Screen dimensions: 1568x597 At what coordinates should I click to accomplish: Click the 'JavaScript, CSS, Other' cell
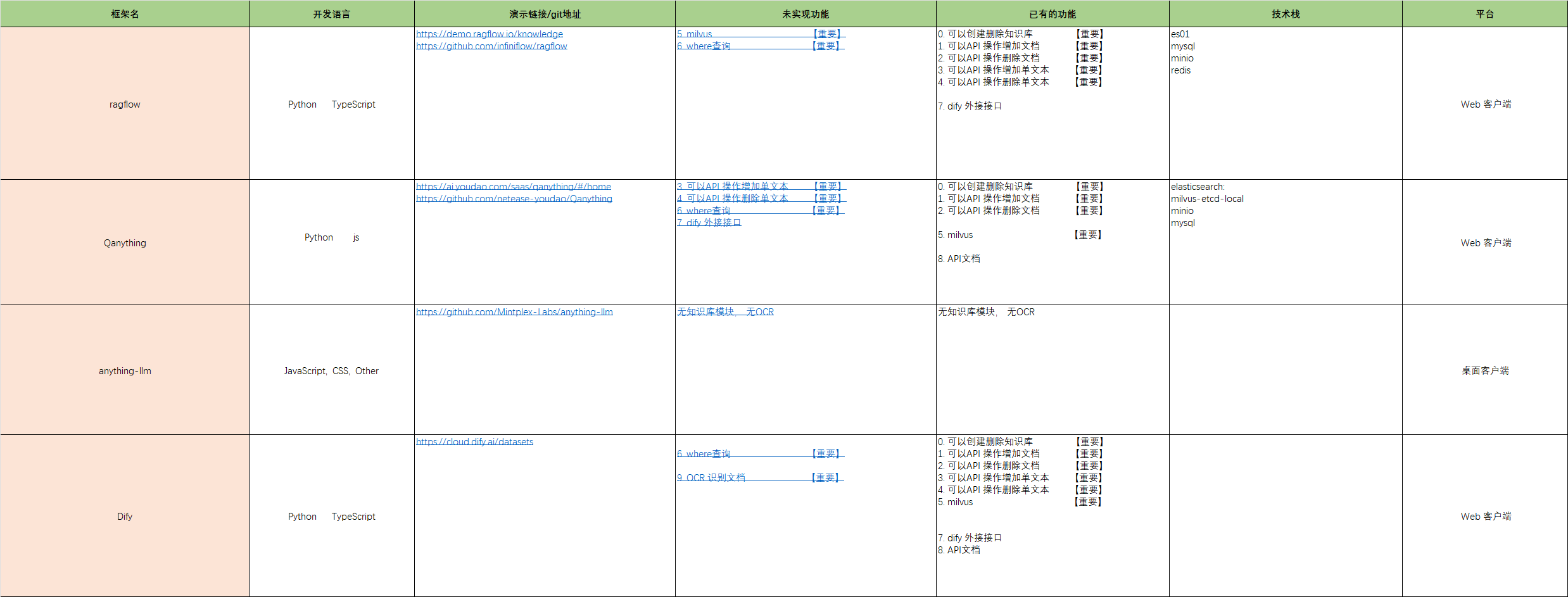332,370
